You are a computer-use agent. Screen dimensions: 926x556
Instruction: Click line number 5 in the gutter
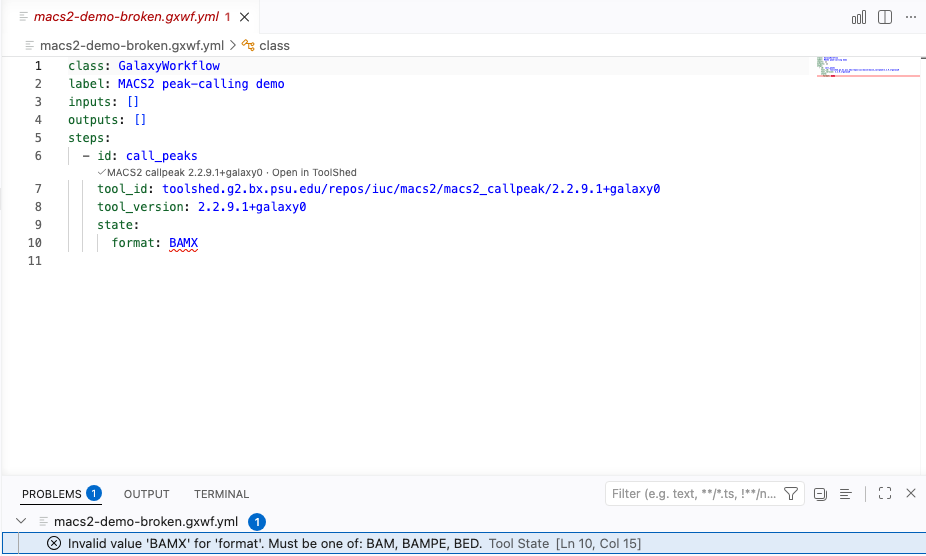pos(38,138)
